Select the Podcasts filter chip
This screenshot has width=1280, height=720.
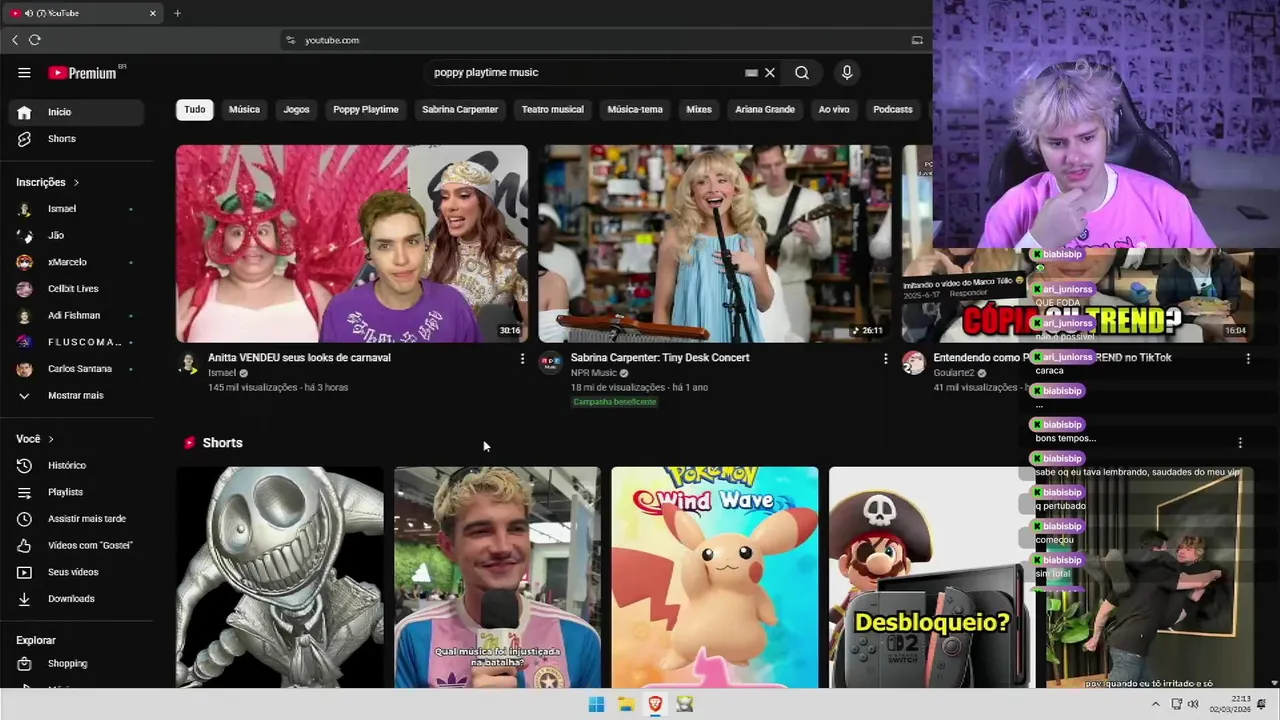893,110
